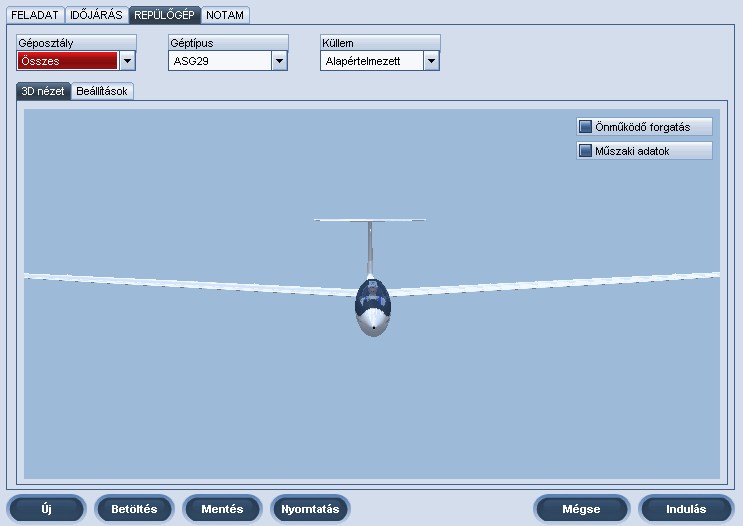Select the REPÜLŐGÉP tab
Image resolution: width=743 pixels, height=526 pixels.
tap(165, 16)
